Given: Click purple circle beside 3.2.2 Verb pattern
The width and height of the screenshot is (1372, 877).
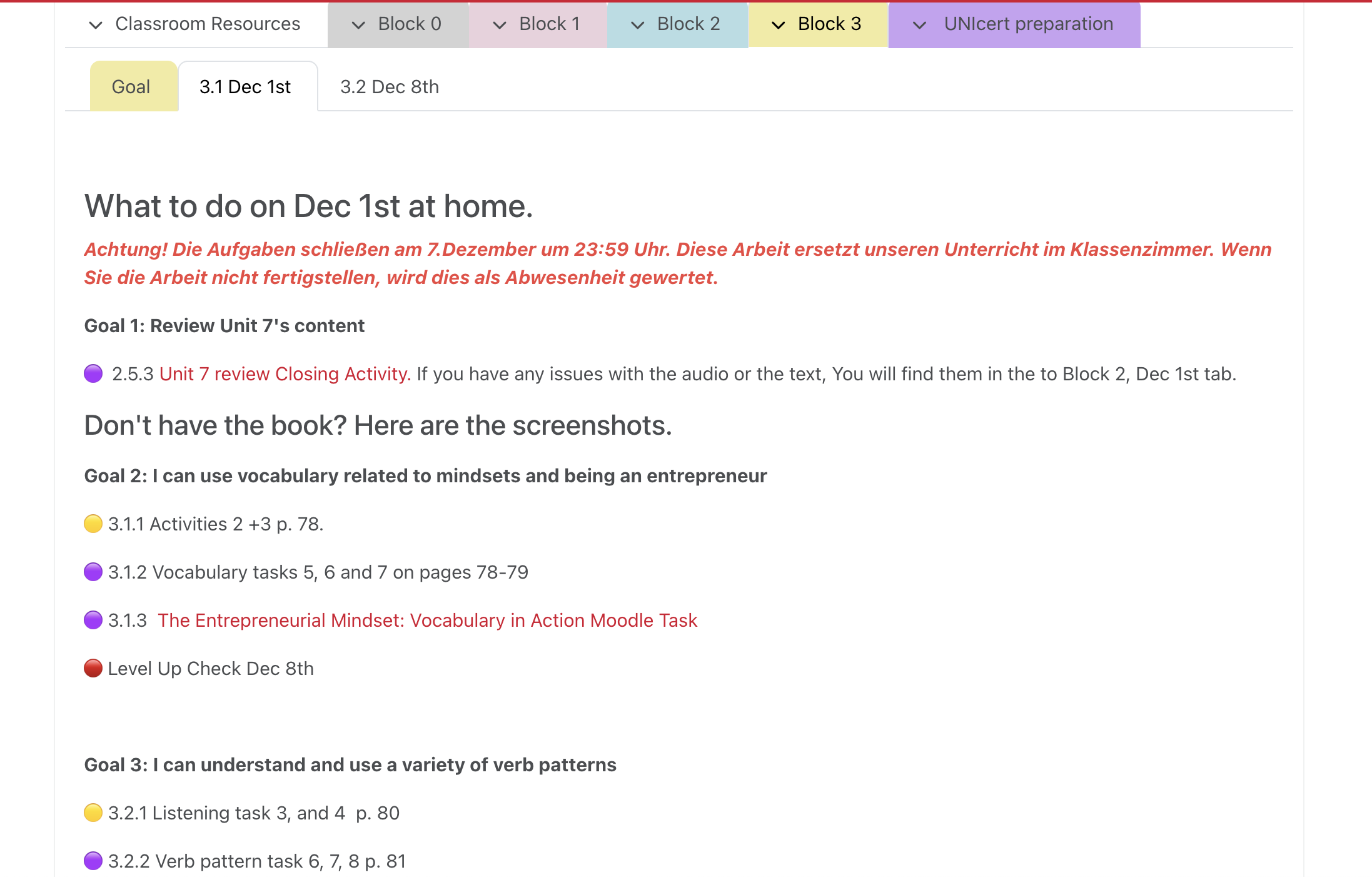Looking at the screenshot, I should pyautogui.click(x=93, y=861).
